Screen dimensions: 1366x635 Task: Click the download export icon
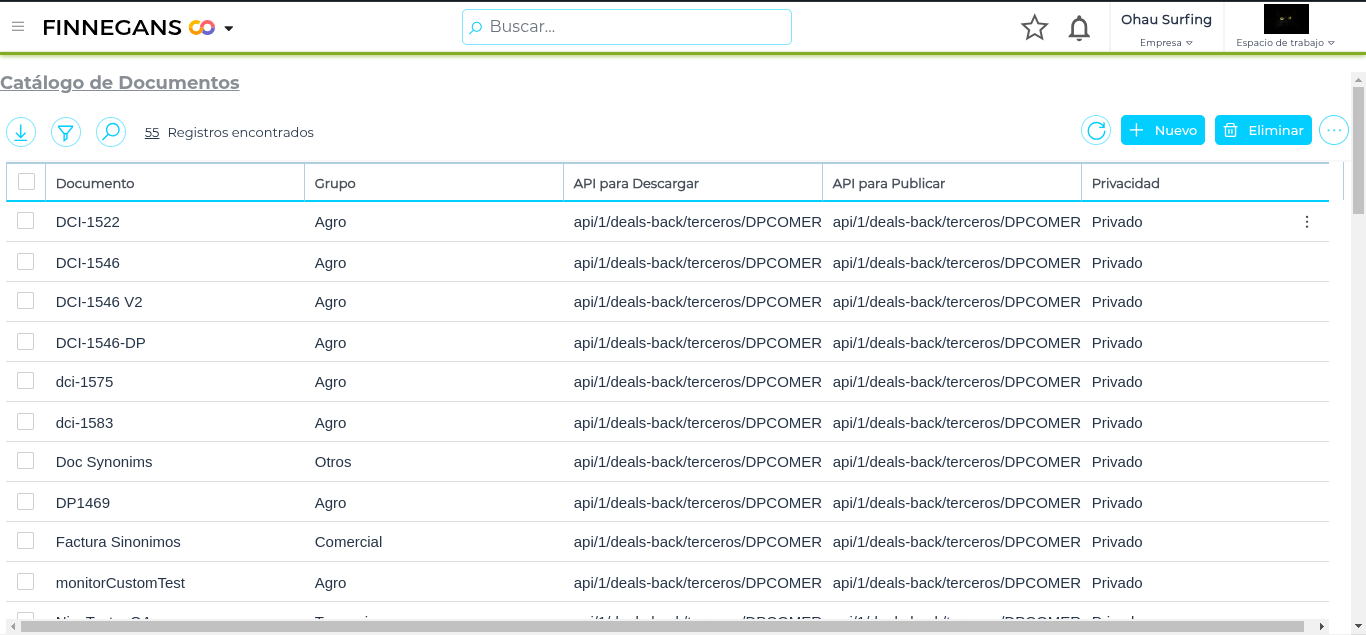(21, 132)
